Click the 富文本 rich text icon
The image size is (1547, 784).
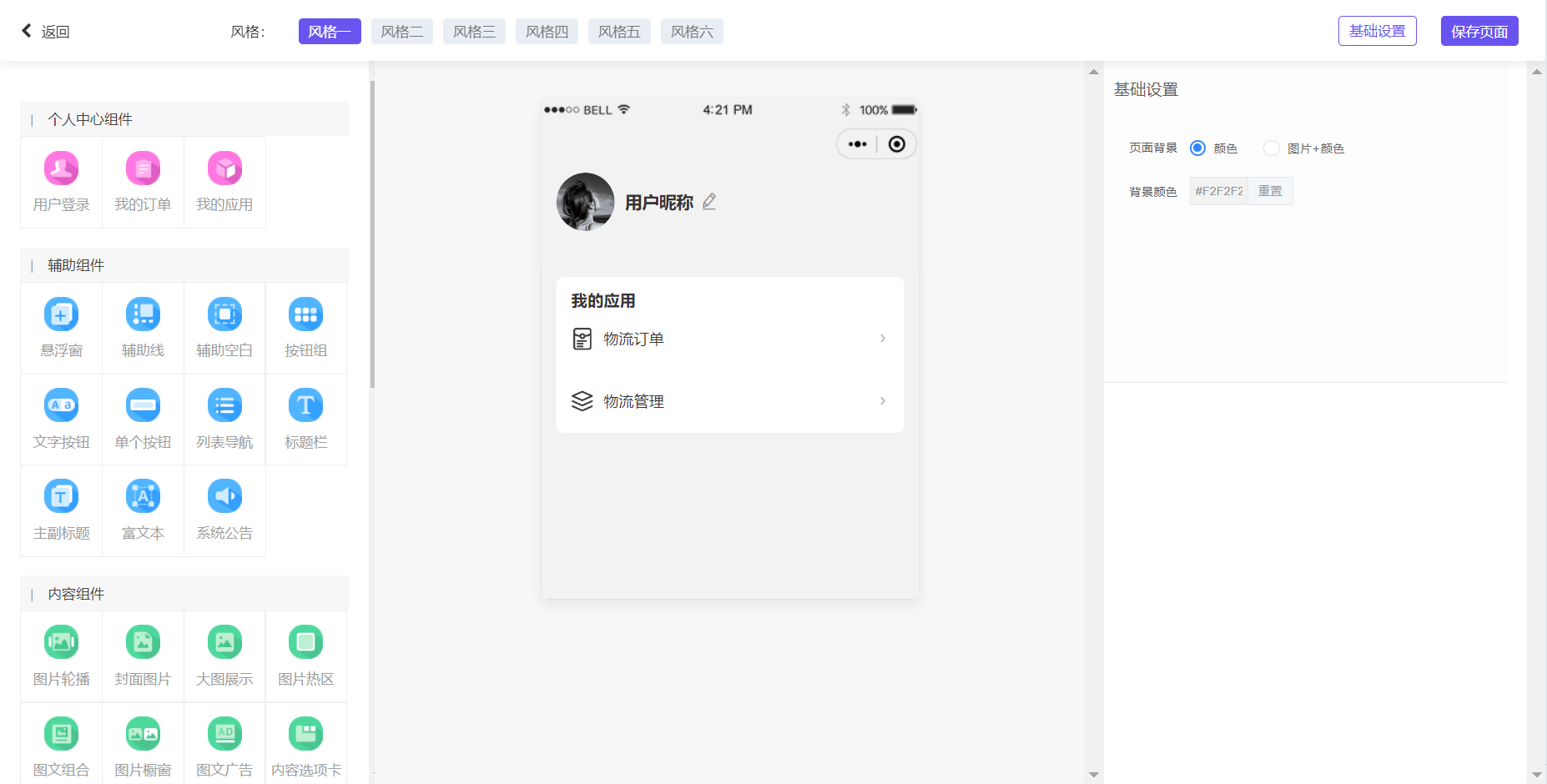point(143,497)
